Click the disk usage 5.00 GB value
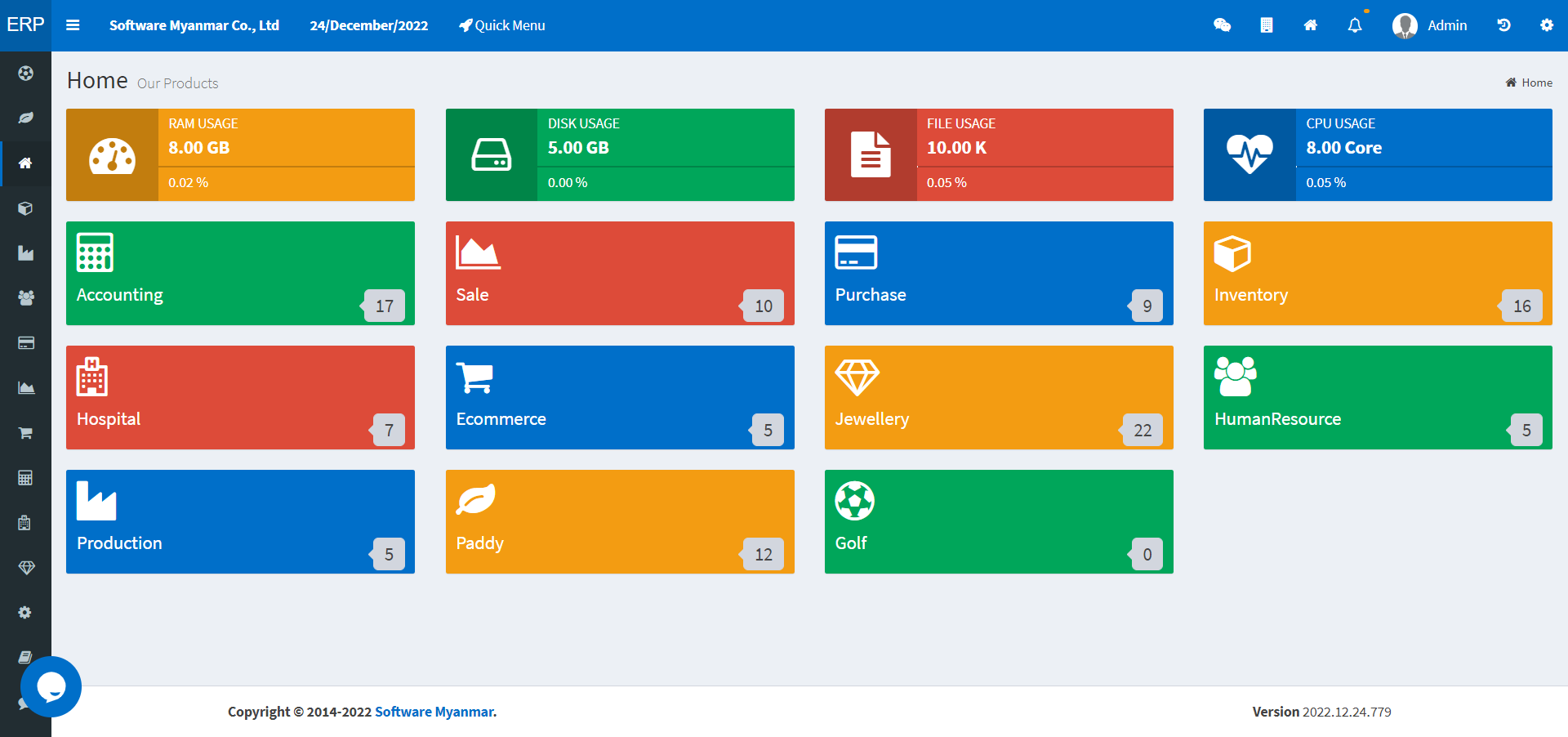Screen dimensions: 1568x737 coord(578,148)
